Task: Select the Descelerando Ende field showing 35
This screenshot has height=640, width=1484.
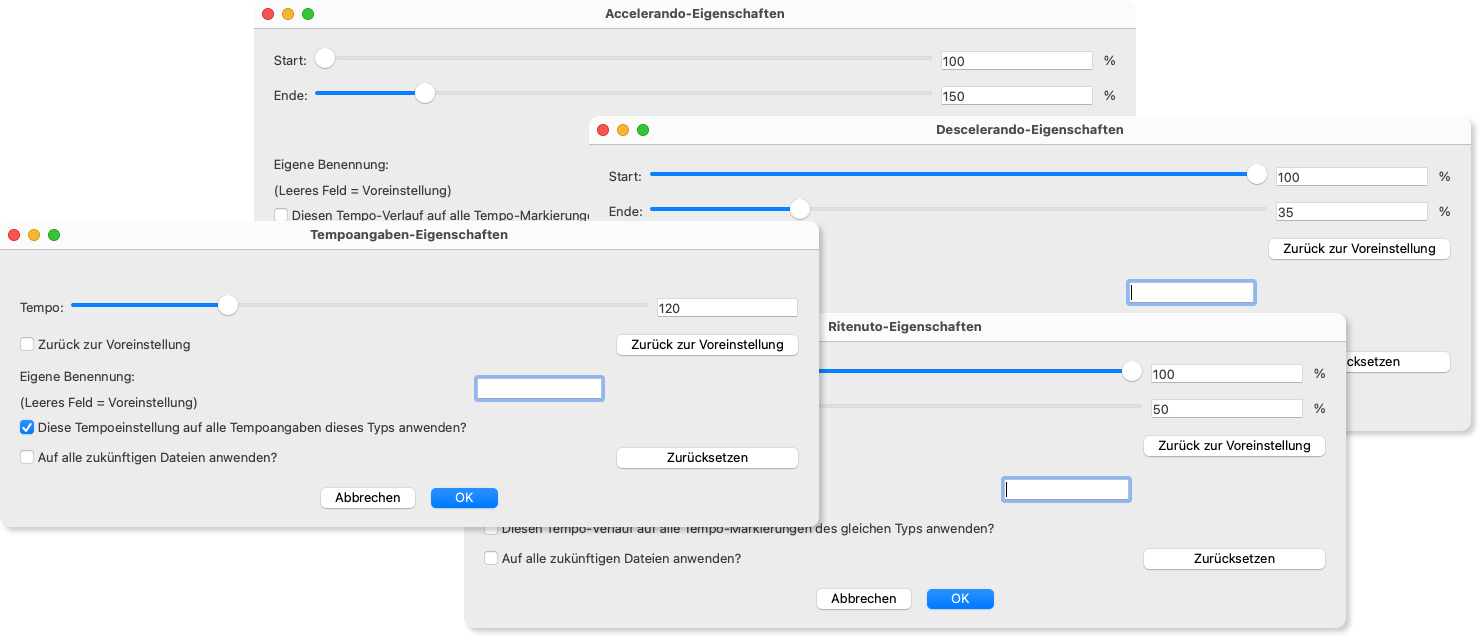Action: [1351, 212]
